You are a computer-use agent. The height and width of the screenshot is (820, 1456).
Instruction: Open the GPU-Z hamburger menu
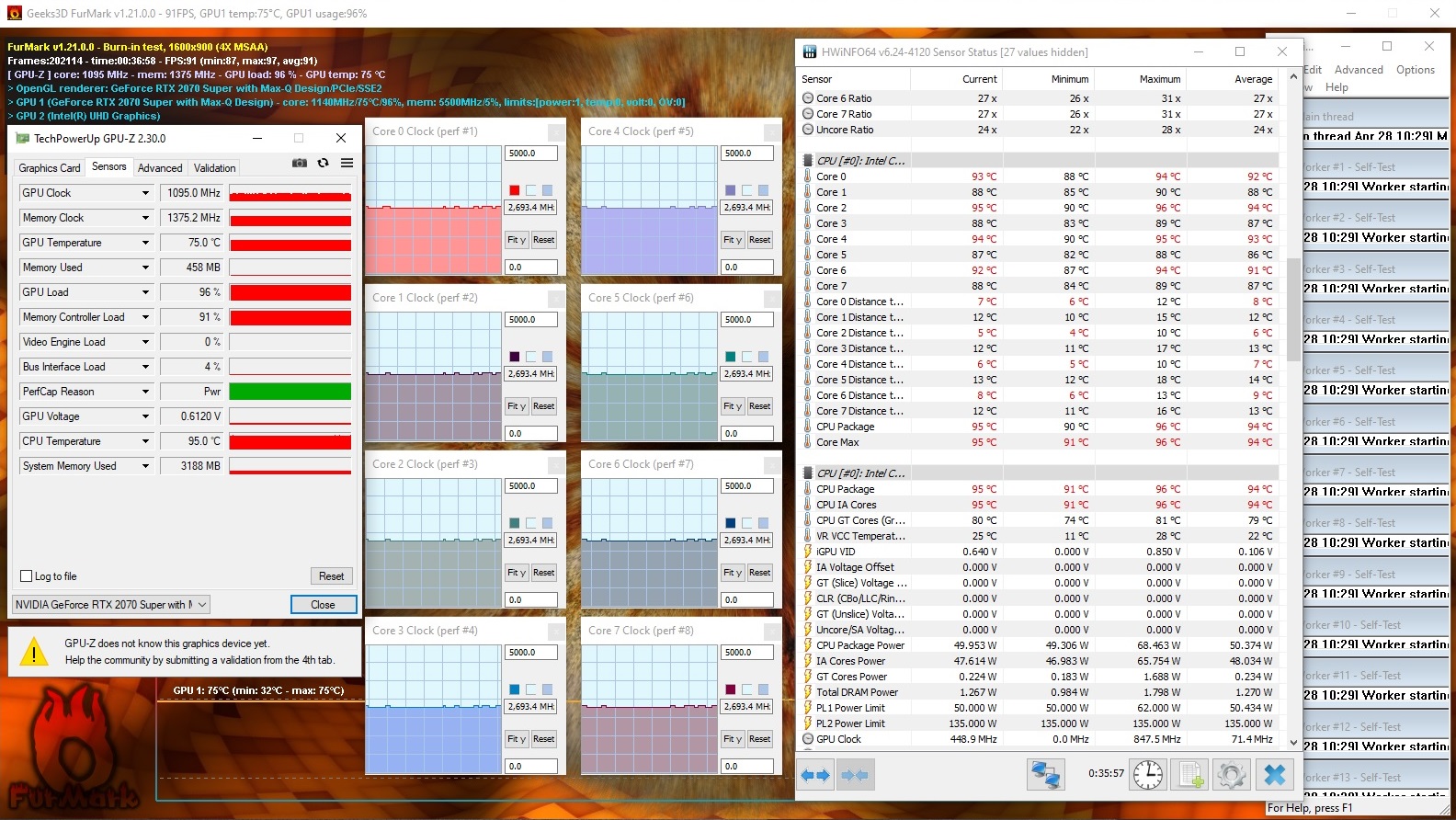[347, 163]
